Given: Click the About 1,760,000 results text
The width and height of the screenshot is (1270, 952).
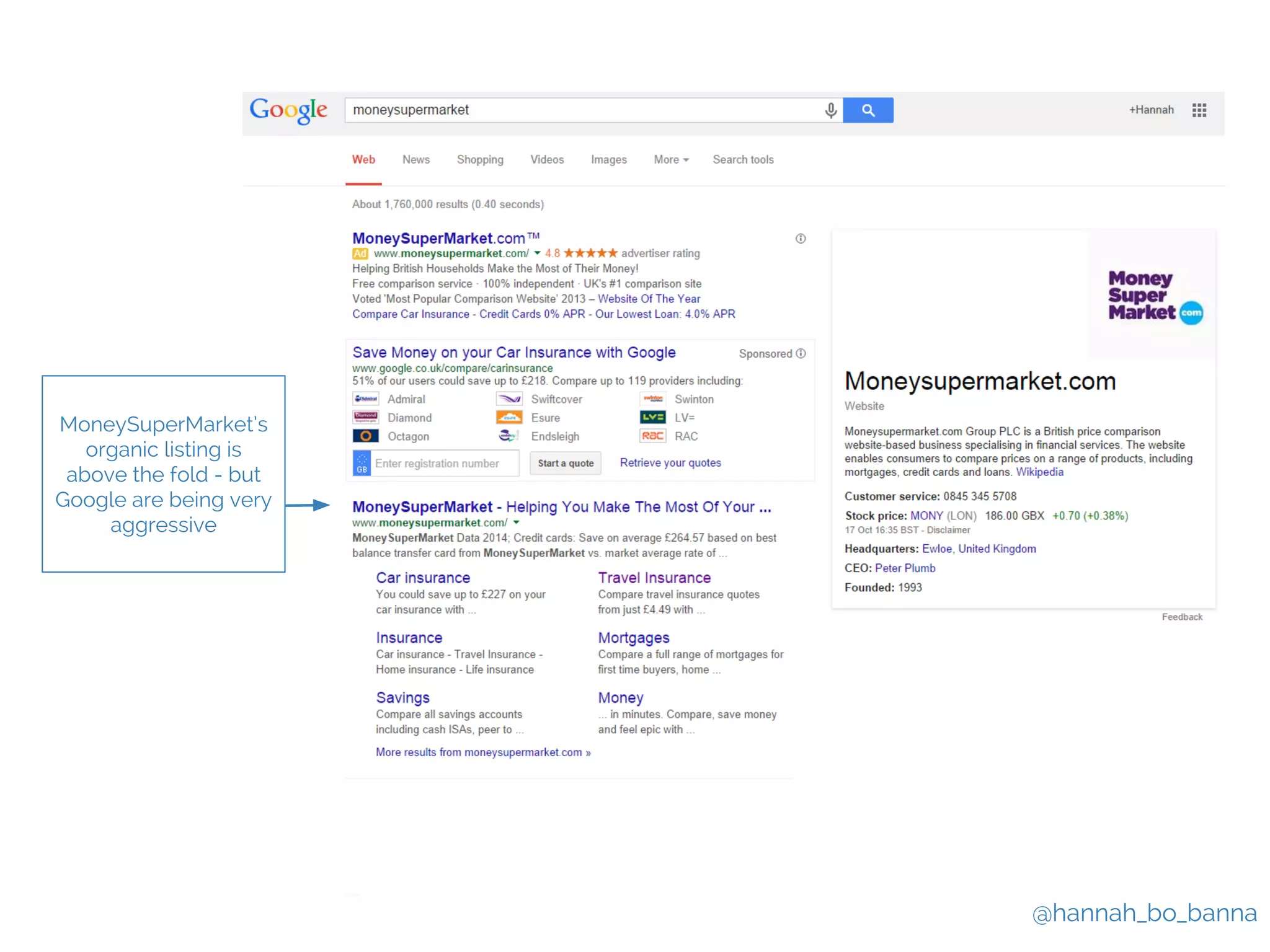Looking at the screenshot, I should [x=448, y=205].
